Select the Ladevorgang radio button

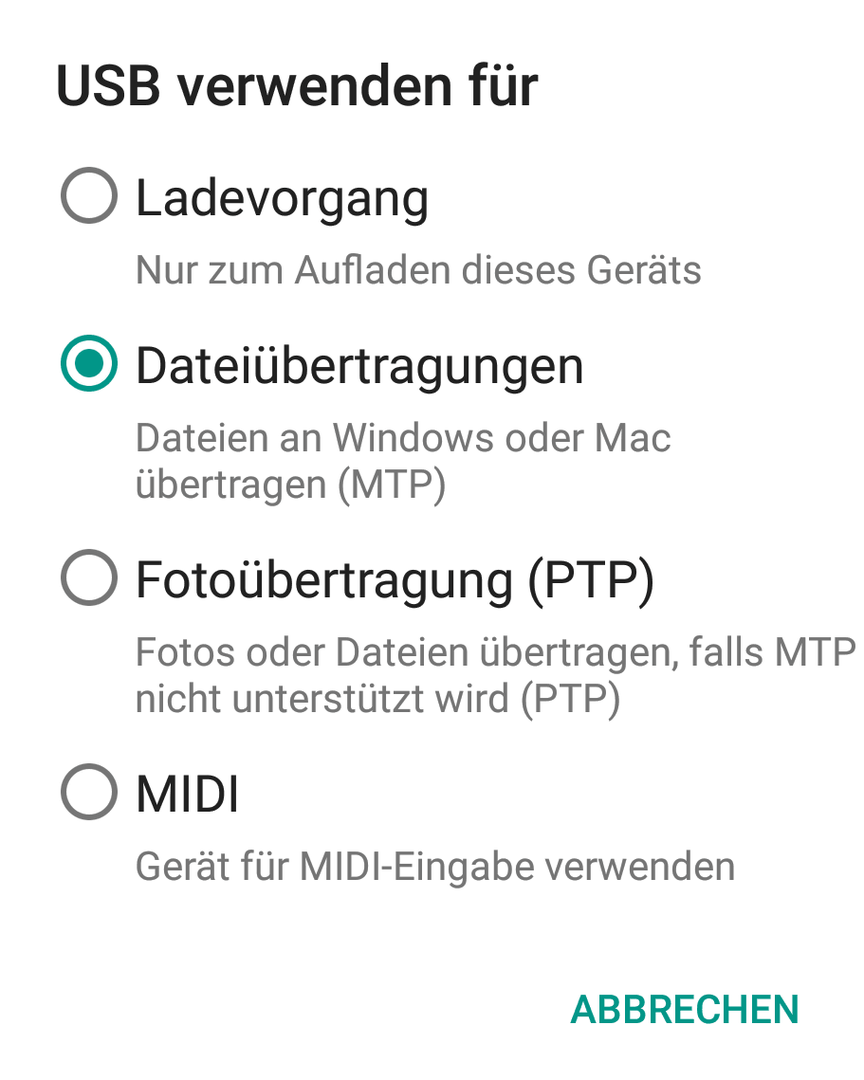[x=89, y=195]
